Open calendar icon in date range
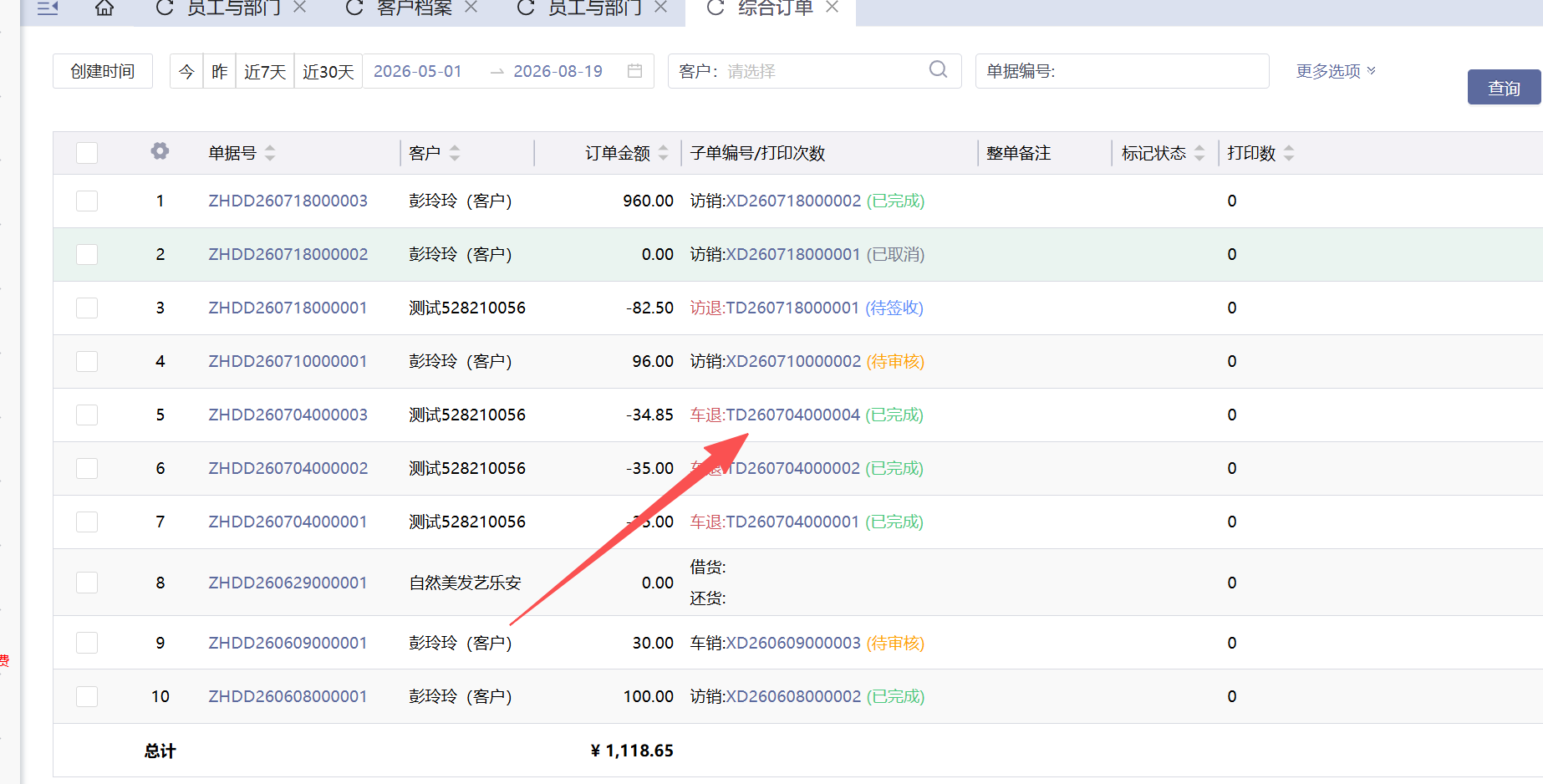 pyautogui.click(x=634, y=71)
